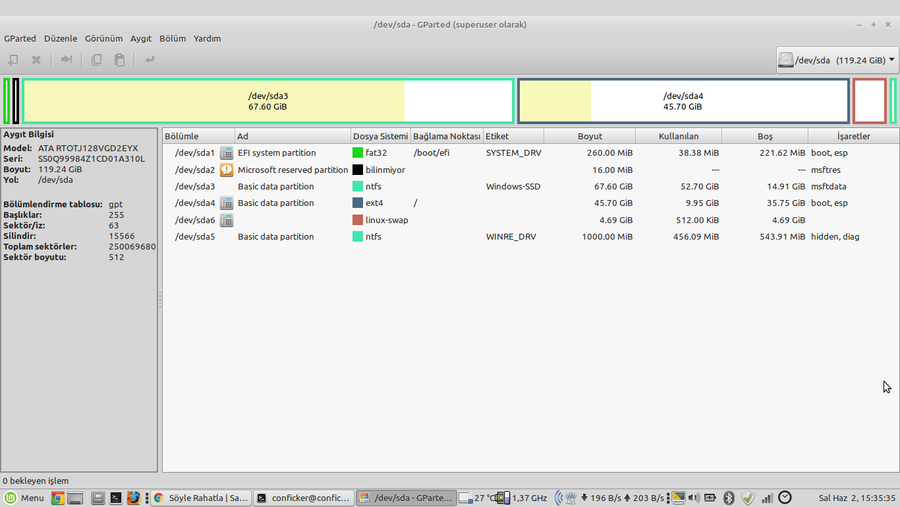
Task: Open the file manager launcher in the taskbar
Action: (98, 498)
